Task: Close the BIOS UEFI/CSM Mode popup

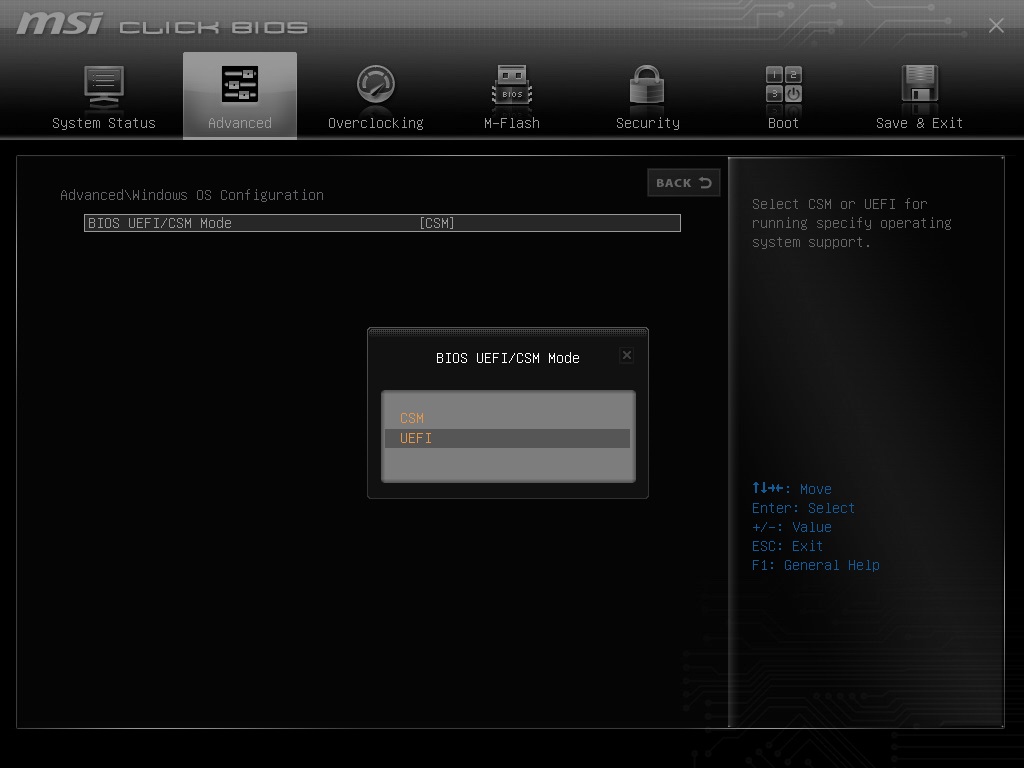Action: 627,355
